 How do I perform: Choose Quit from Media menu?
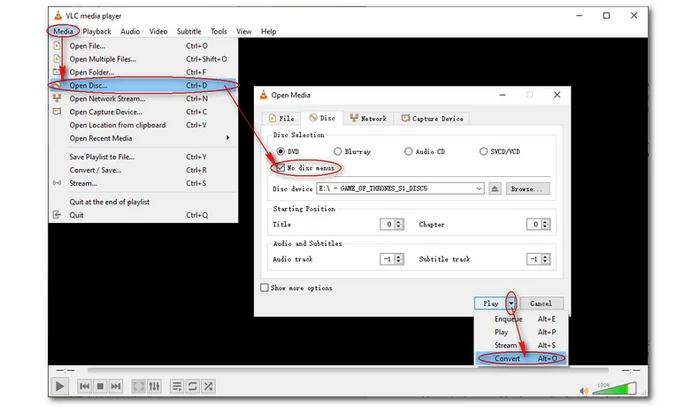click(x=143, y=215)
